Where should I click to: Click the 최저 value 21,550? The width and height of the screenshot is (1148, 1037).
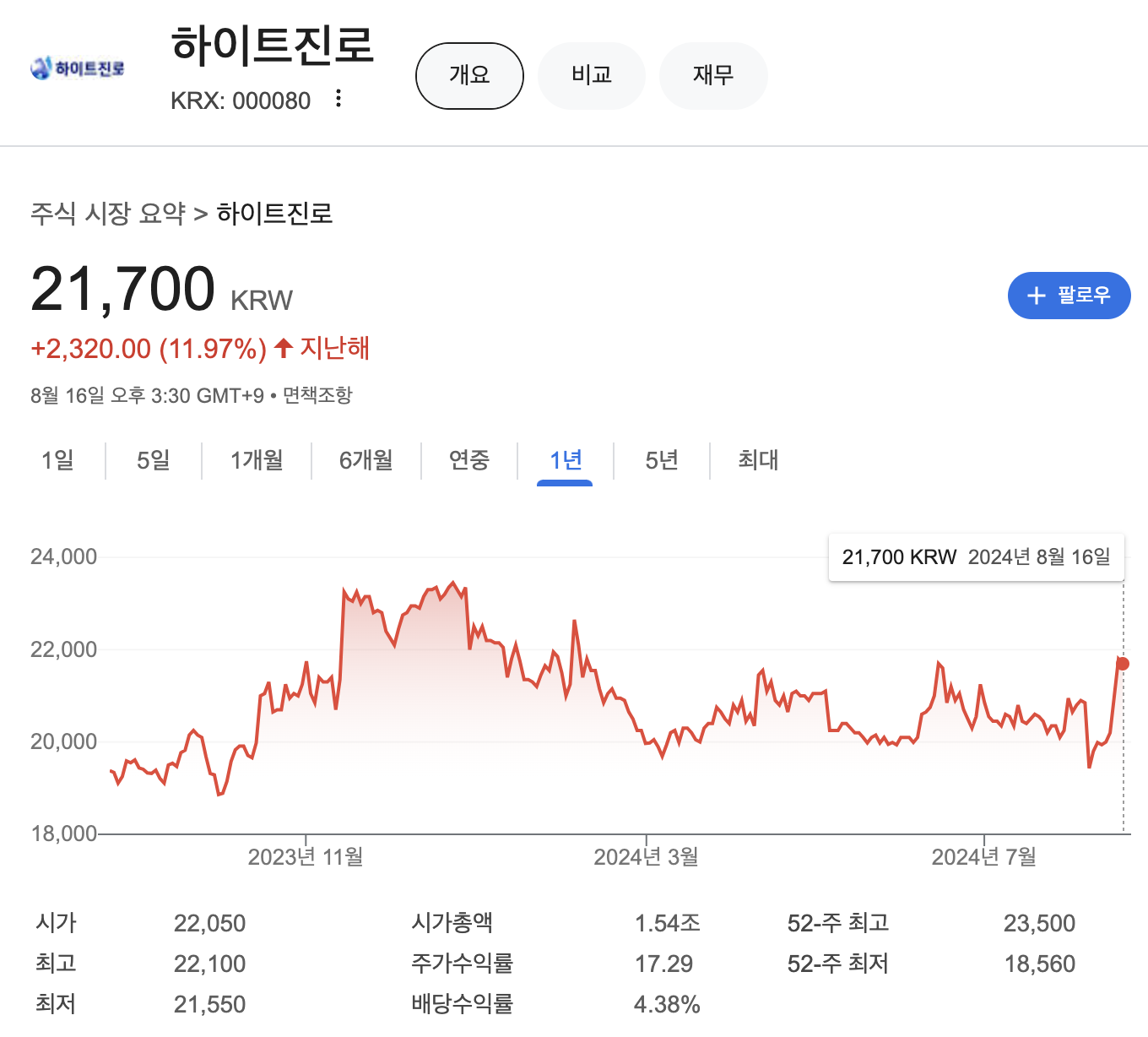(209, 1004)
